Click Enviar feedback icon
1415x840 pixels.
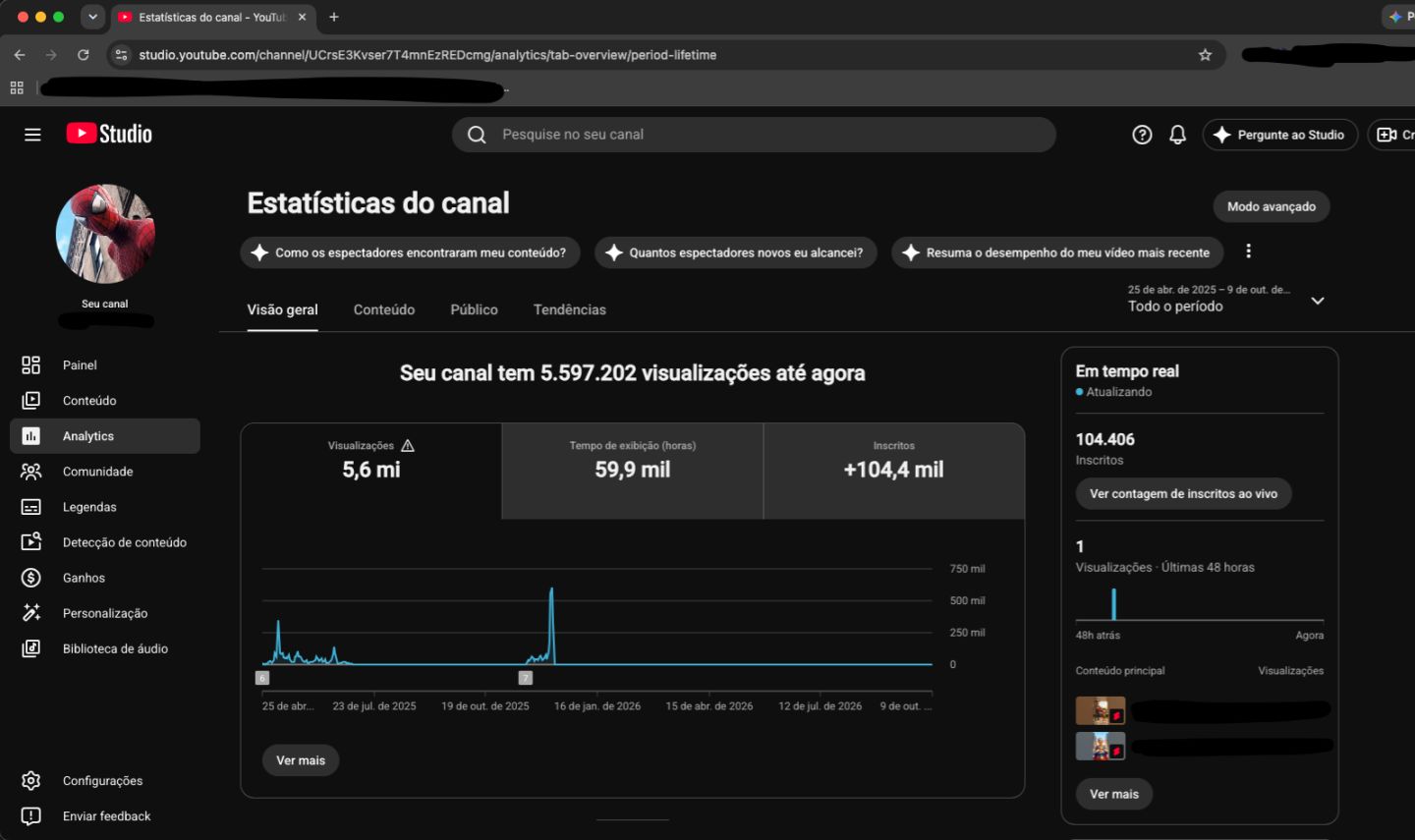31,816
